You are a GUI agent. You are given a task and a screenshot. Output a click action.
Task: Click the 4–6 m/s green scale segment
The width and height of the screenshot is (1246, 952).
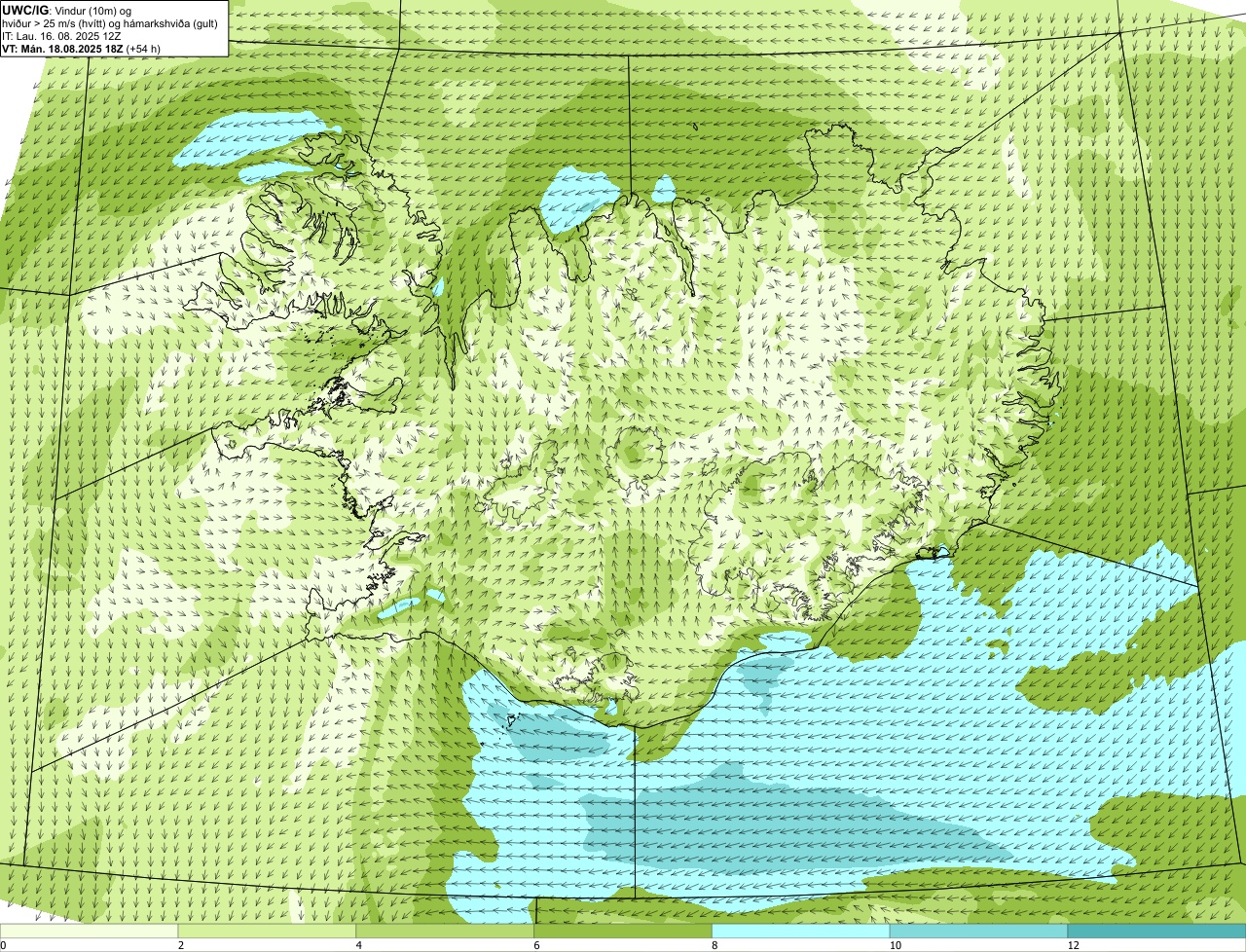click(447, 932)
